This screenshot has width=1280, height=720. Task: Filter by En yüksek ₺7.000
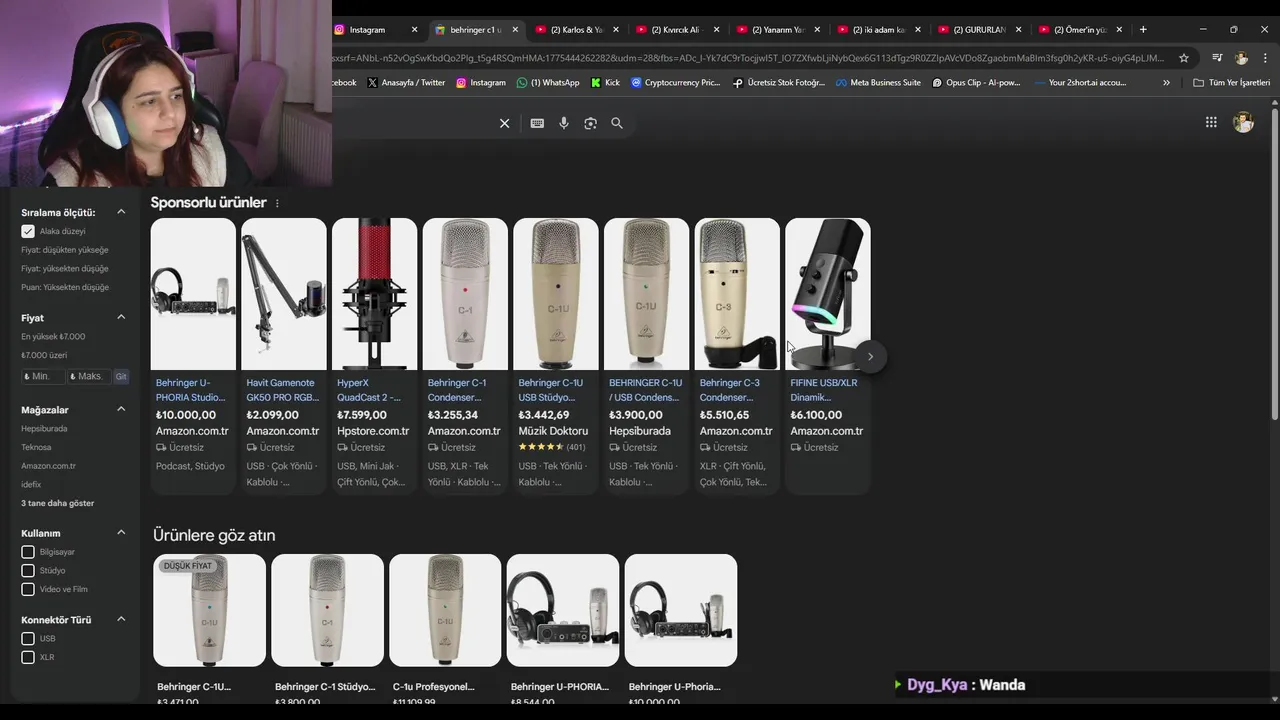(x=53, y=337)
